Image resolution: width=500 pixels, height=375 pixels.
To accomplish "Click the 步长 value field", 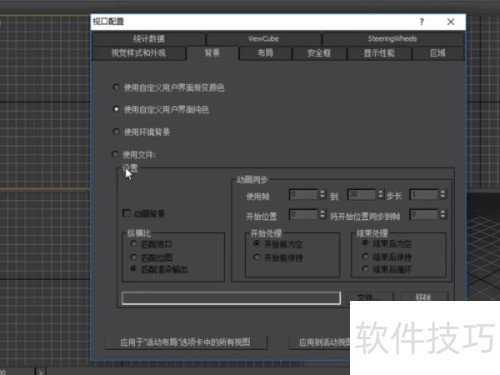I will 424,194.
